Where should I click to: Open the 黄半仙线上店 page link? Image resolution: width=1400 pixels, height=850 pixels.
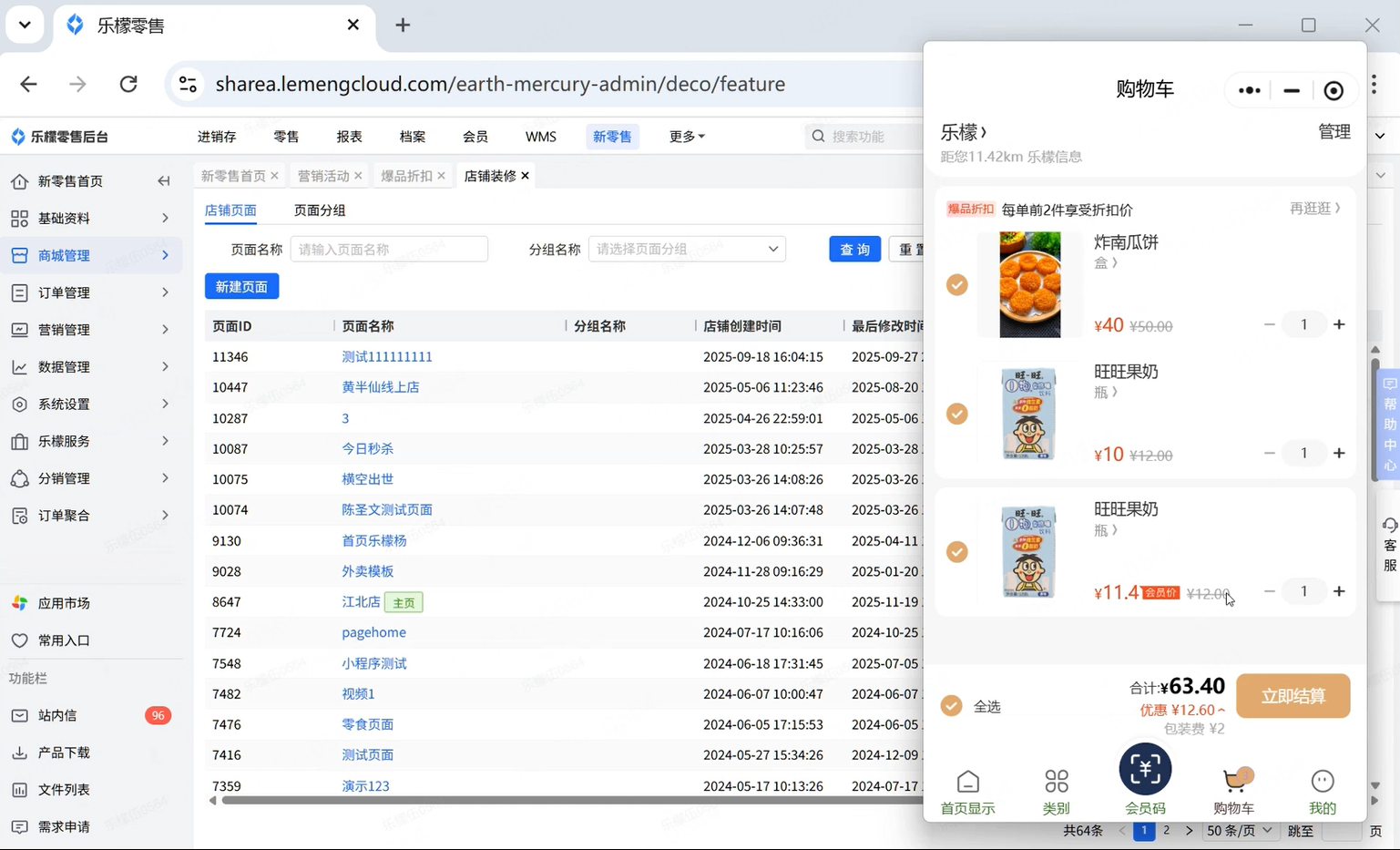click(x=381, y=387)
